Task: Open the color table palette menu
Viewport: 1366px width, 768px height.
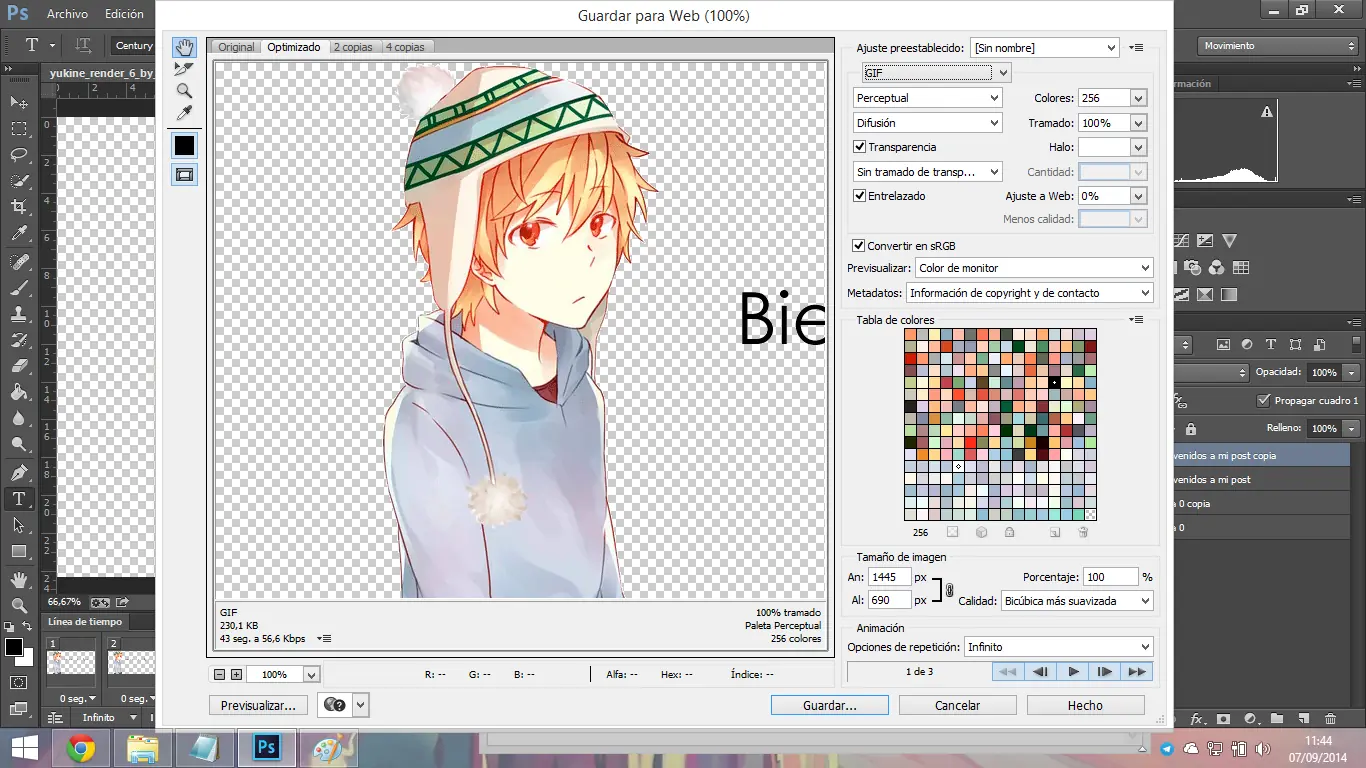Action: click(x=1135, y=320)
